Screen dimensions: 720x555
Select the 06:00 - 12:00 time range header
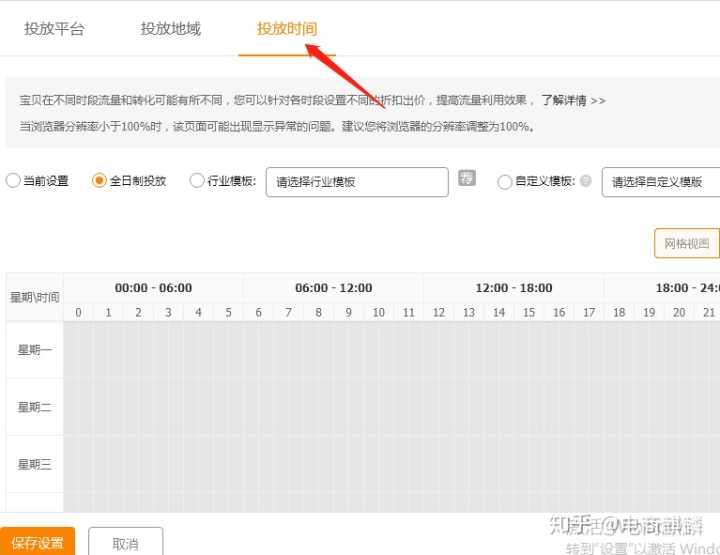tap(334, 288)
